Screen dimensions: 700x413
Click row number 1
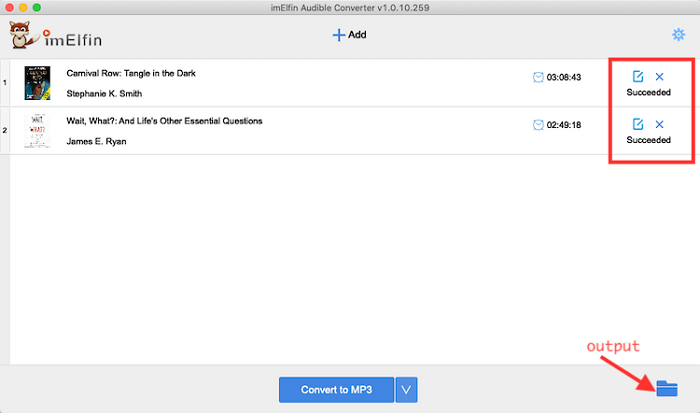5,83
